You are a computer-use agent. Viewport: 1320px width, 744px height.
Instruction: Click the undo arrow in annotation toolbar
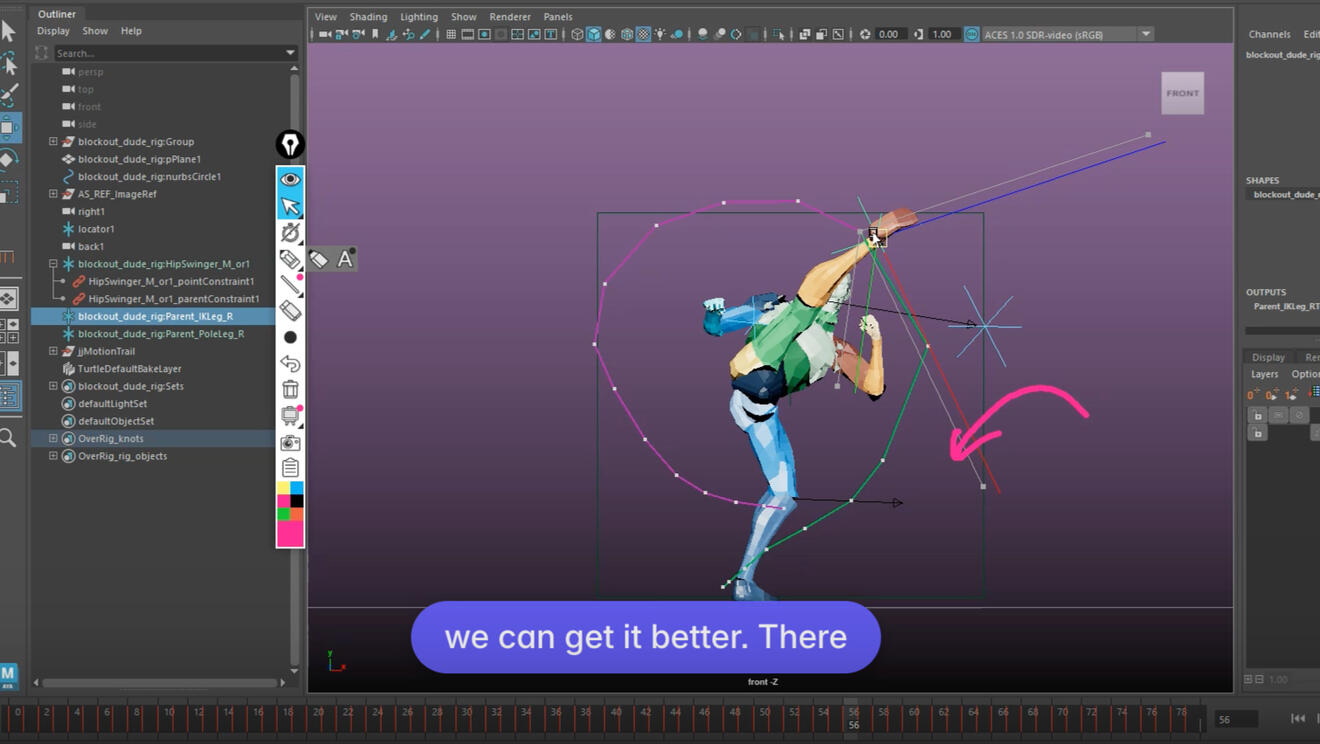[x=290, y=364]
